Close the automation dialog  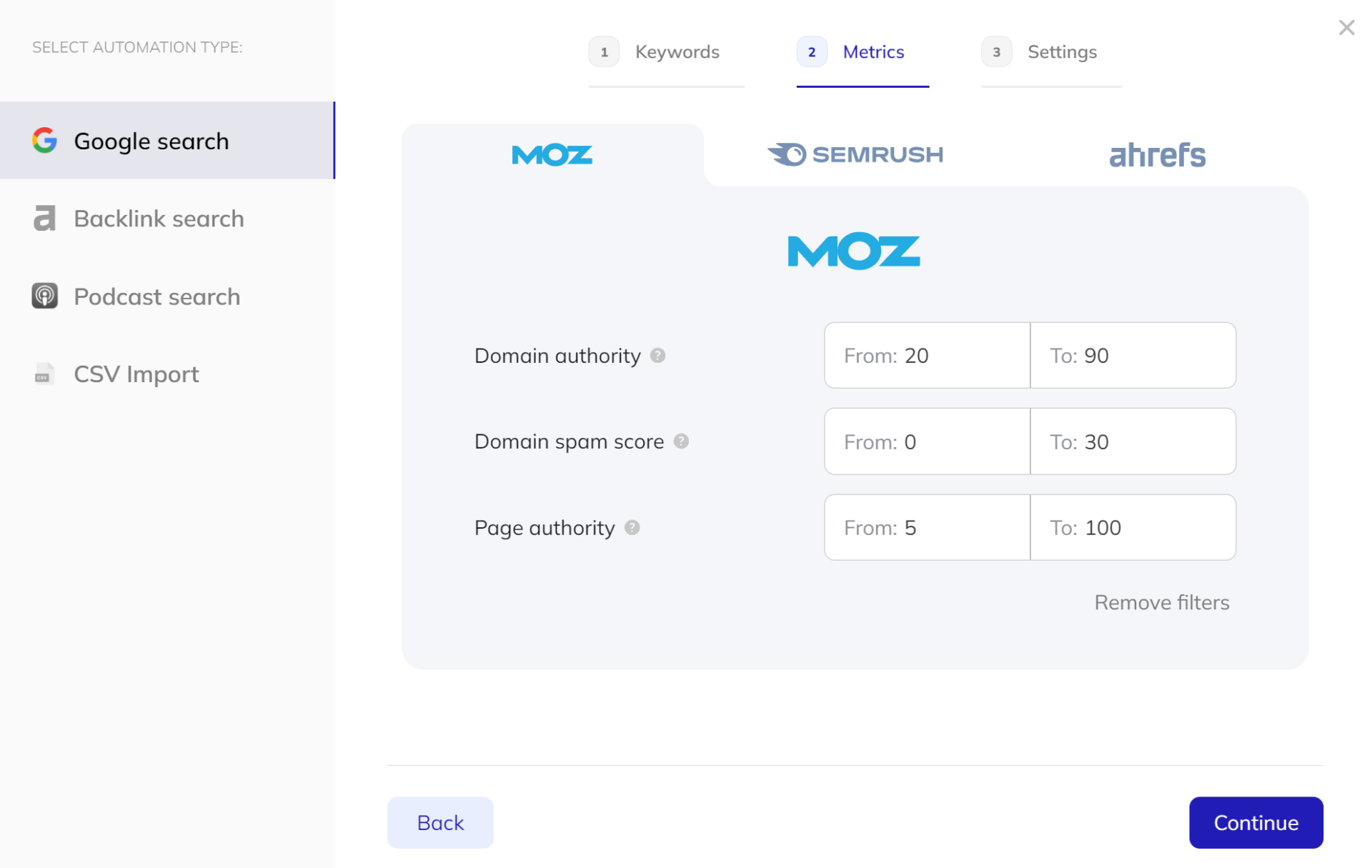1346,28
